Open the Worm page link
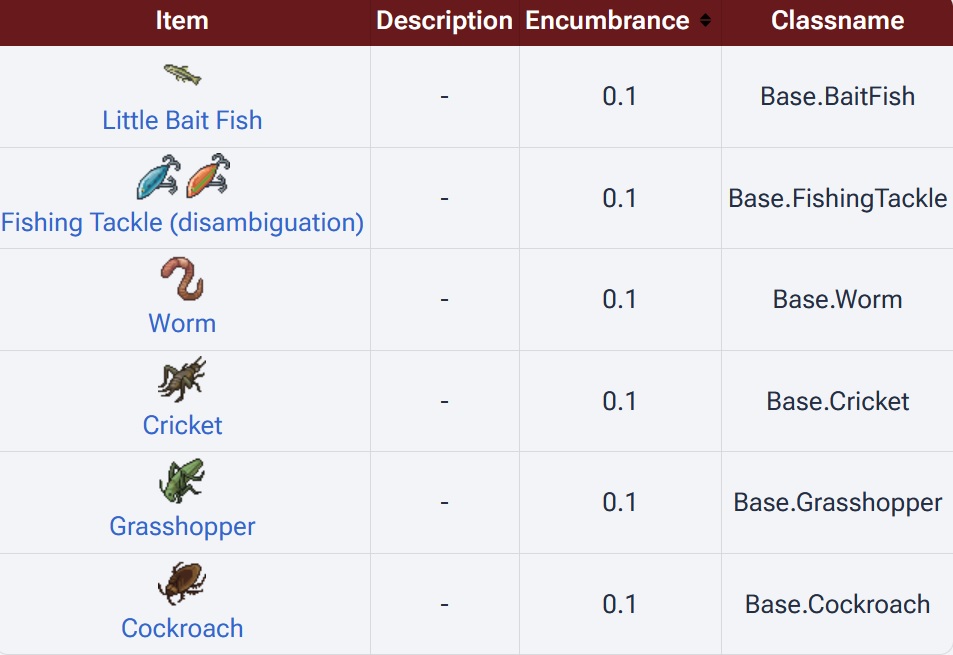 (182, 324)
